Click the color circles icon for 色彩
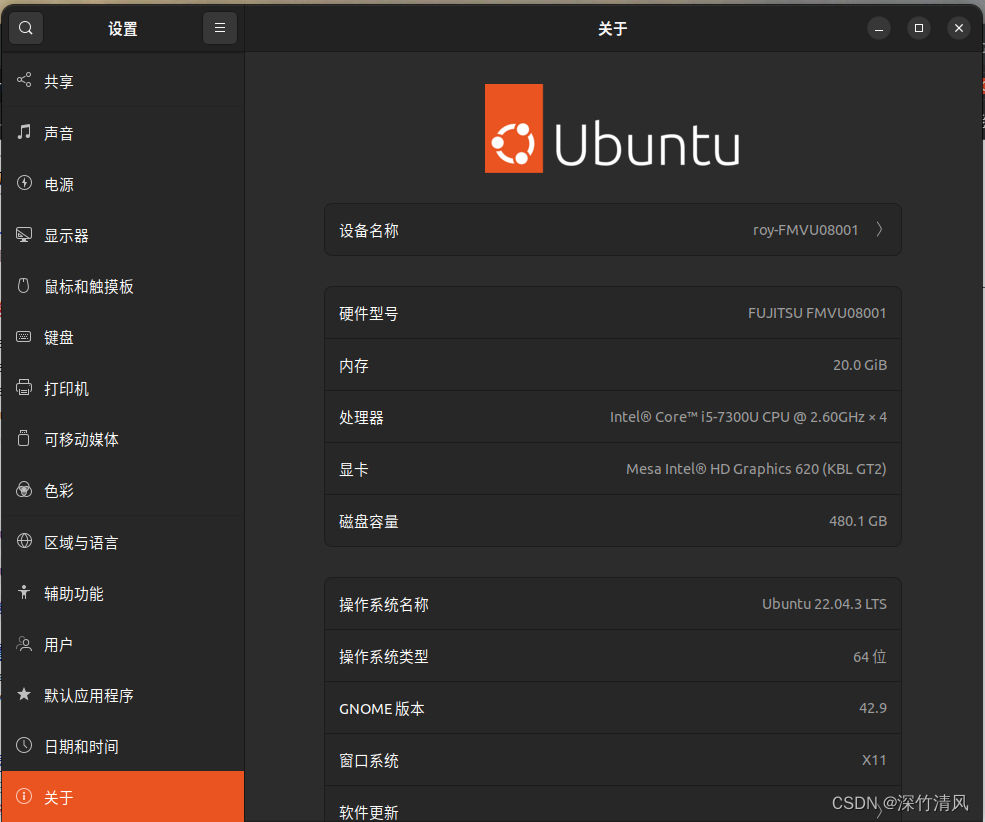 click(24, 490)
